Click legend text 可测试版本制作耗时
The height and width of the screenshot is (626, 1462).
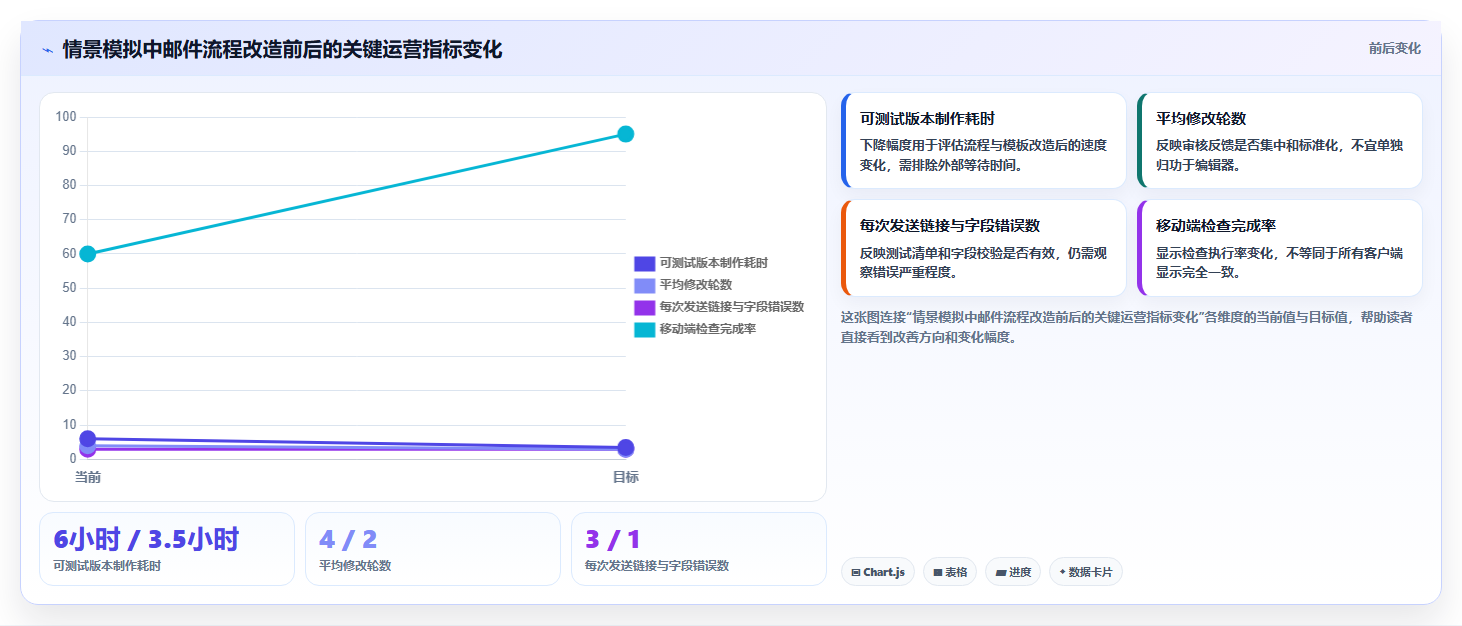tap(714, 263)
